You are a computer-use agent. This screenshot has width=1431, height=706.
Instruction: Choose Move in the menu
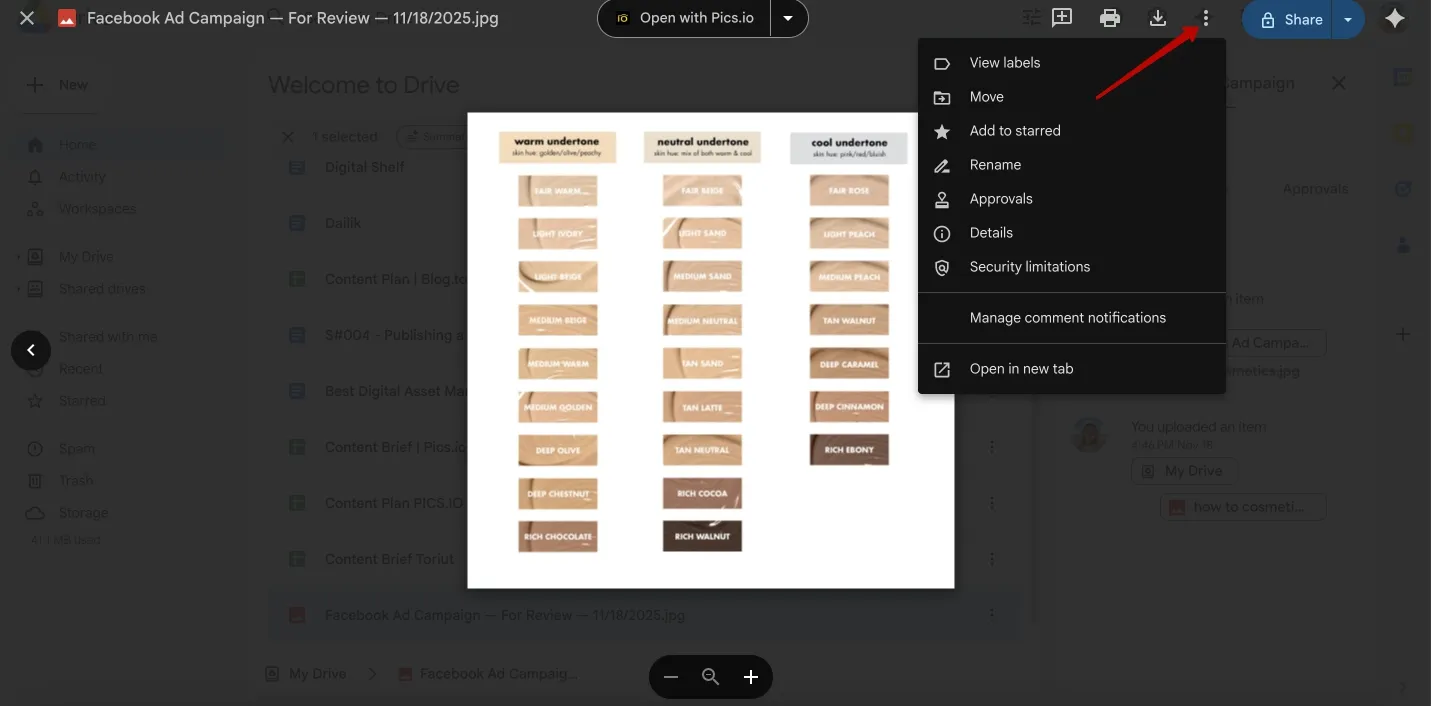pyautogui.click(x=1072, y=97)
